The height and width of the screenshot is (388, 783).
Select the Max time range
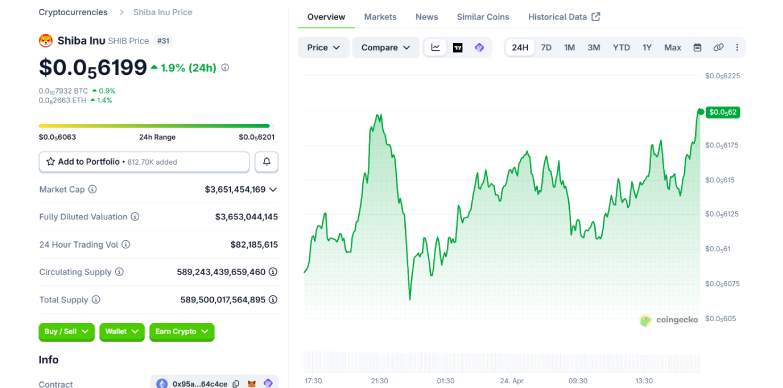click(673, 47)
